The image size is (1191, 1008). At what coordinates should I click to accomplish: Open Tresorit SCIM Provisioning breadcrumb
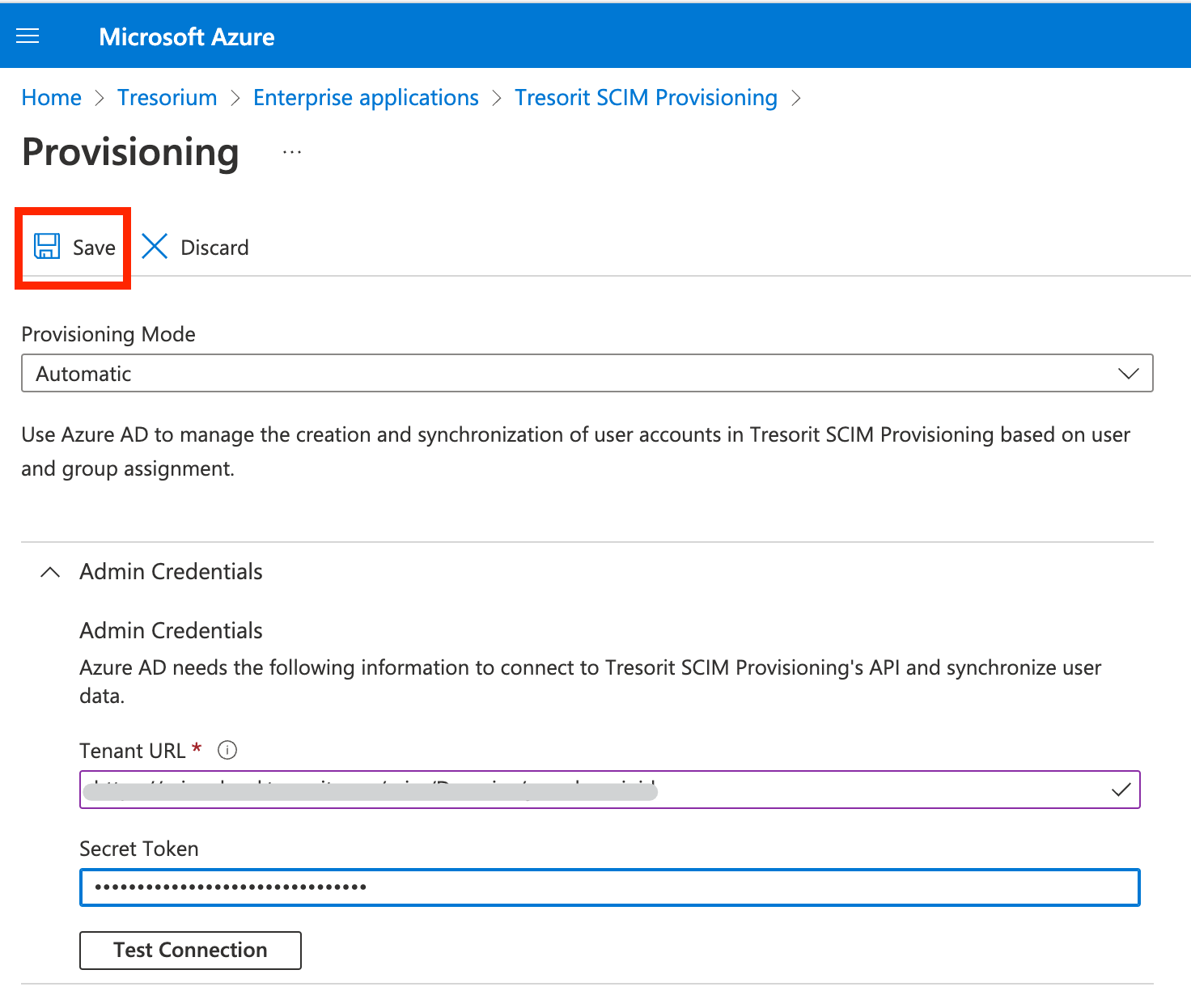pyautogui.click(x=646, y=98)
